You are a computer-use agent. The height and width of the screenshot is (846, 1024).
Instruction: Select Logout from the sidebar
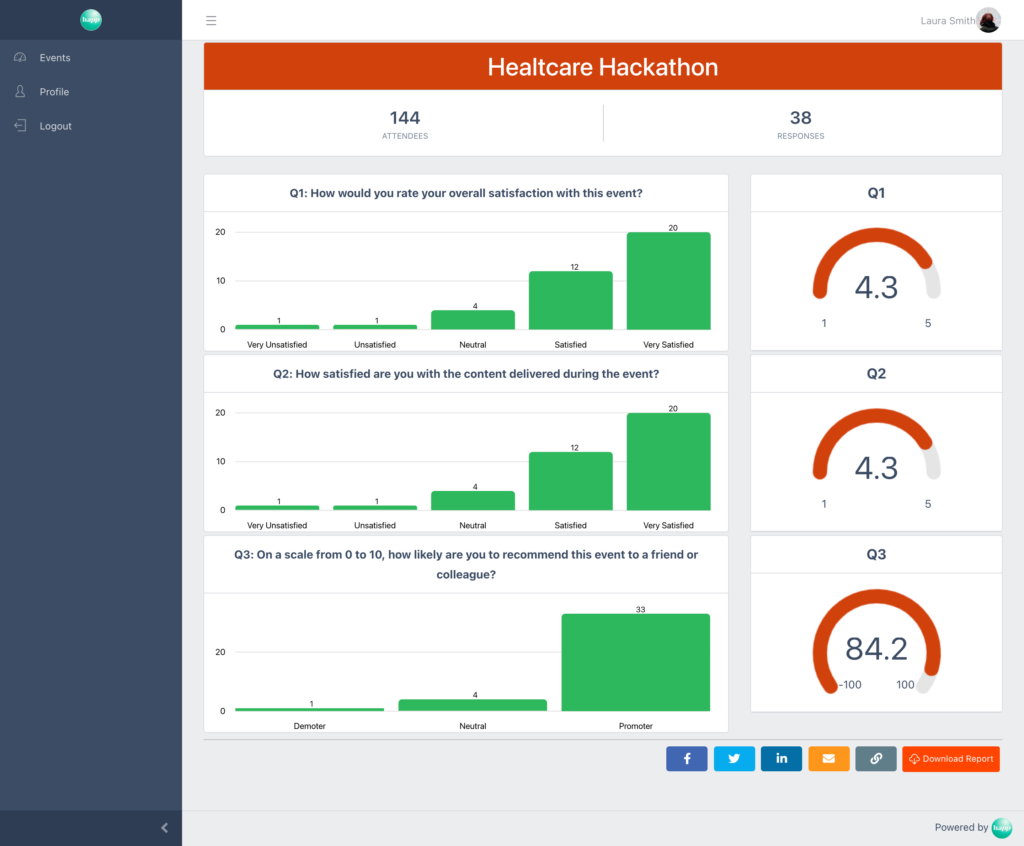[x=55, y=126]
